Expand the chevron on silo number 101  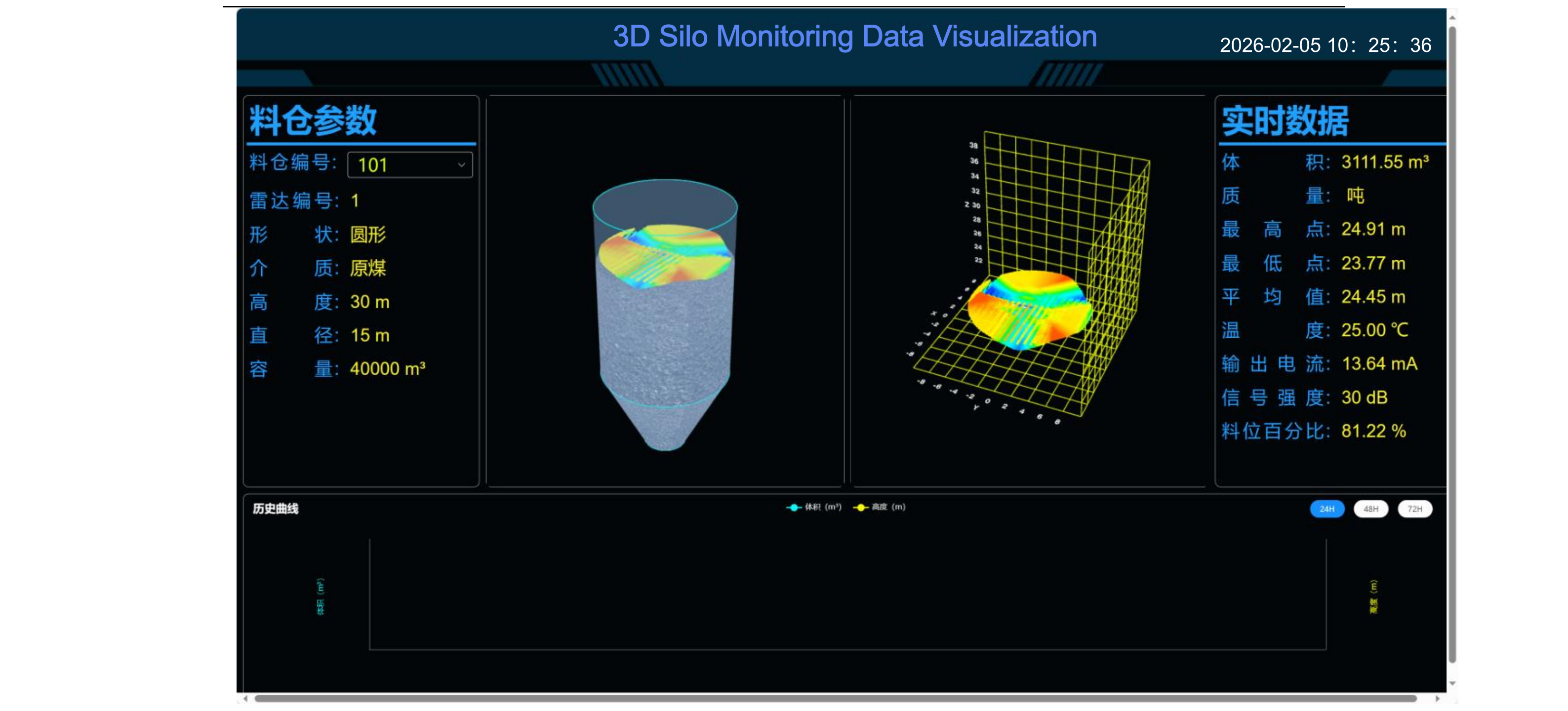pyautogui.click(x=461, y=164)
